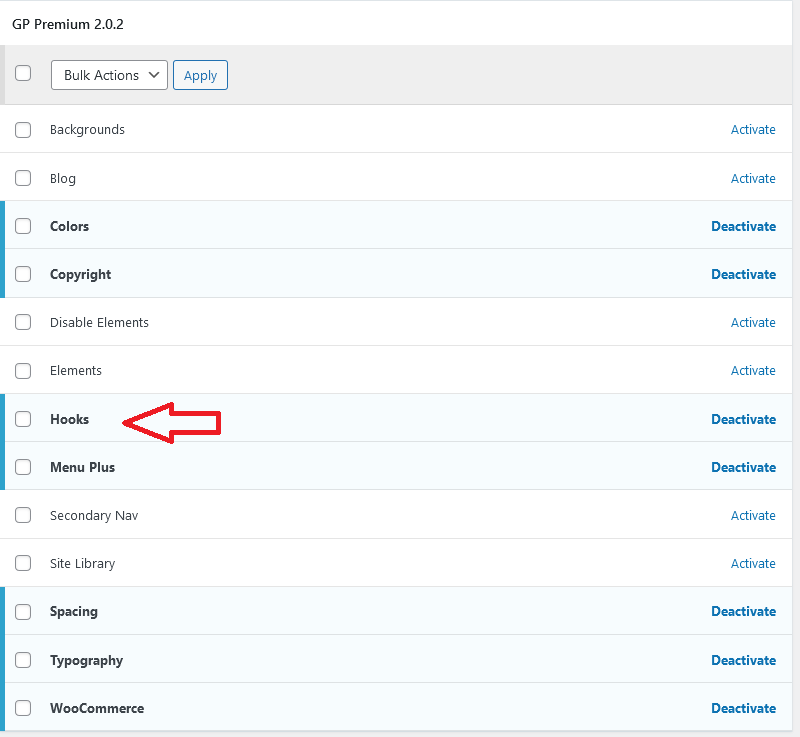The height and width of the screenshot is (737, 800).
Task: Click the Colors module name
Action: [69, 226]
